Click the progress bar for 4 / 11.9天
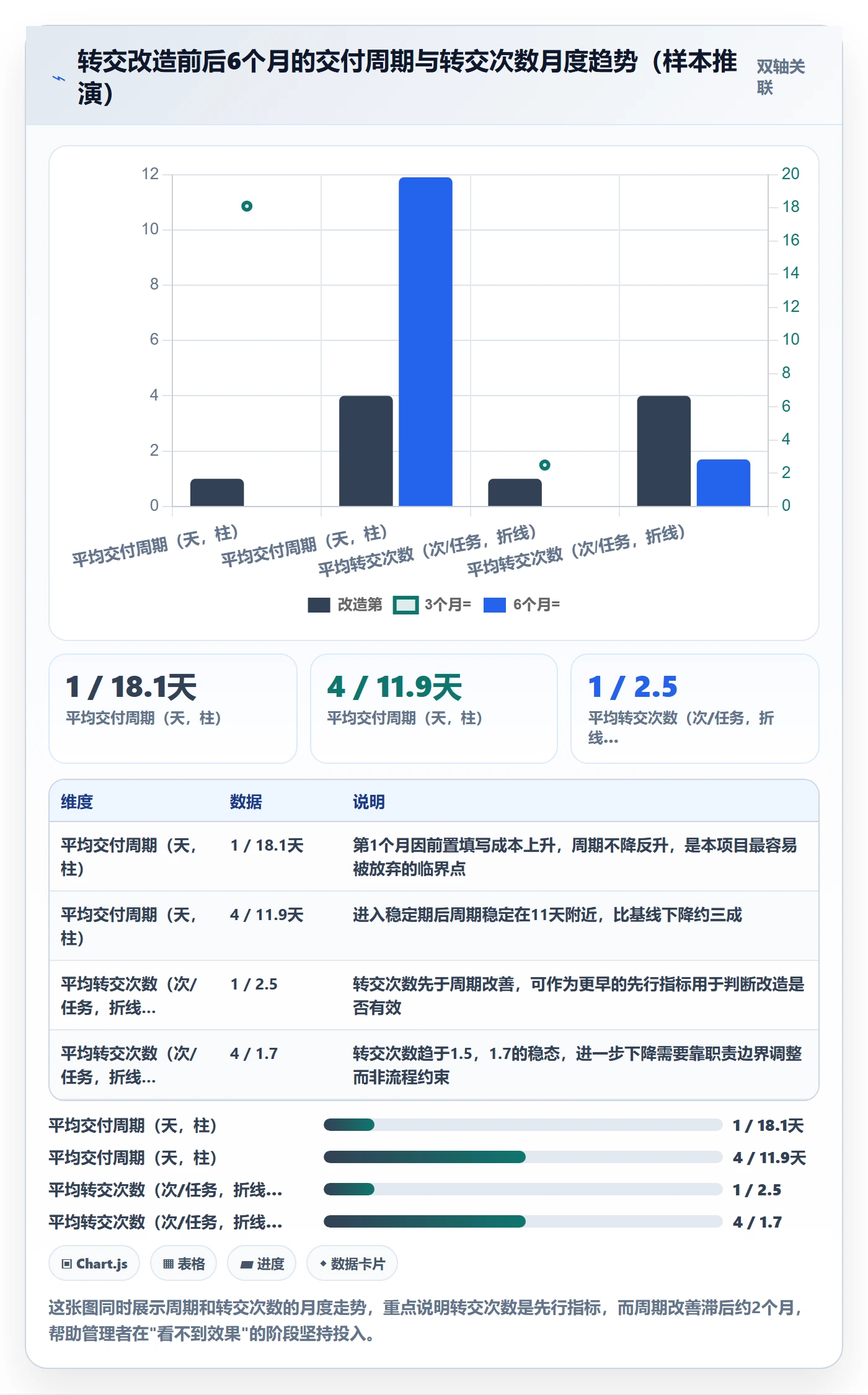This screenshot has height=1395, width=868. pos(523,1157)
